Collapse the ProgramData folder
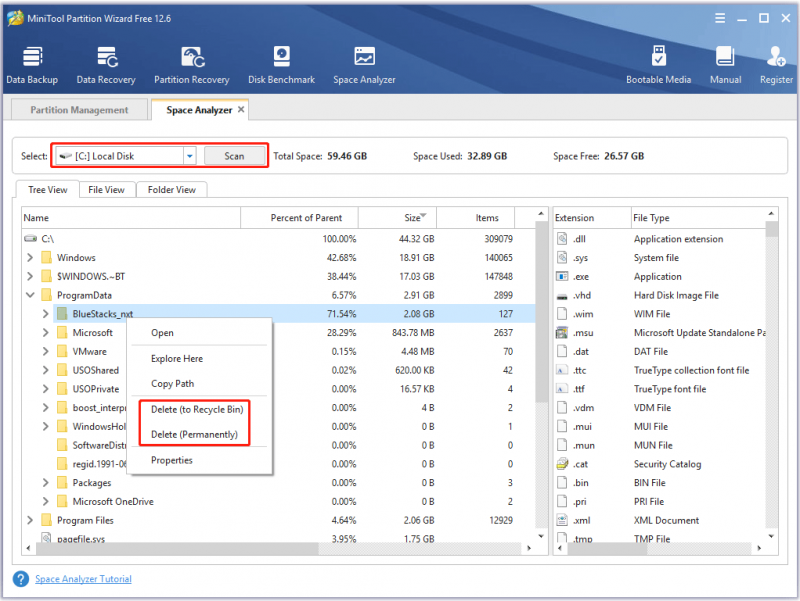Screen dimensions: 800x601 pyautogui.click(x=30, y=295)
